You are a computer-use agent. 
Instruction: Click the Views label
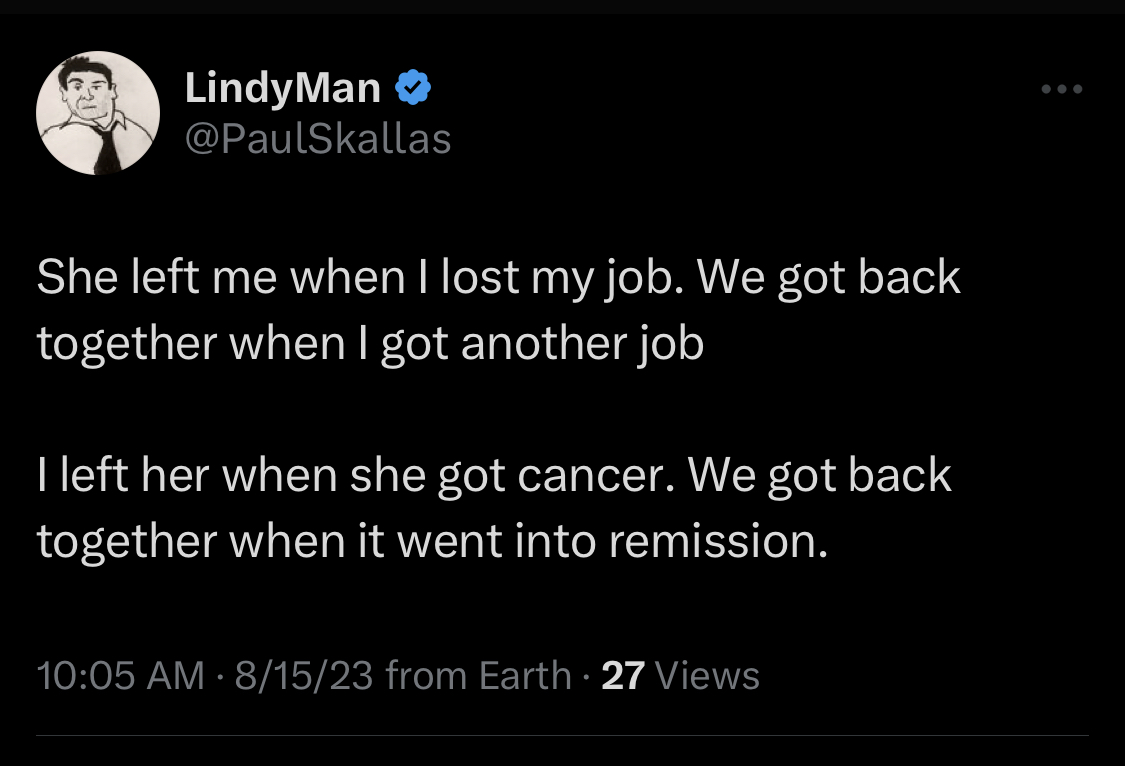tap(707, 676)
